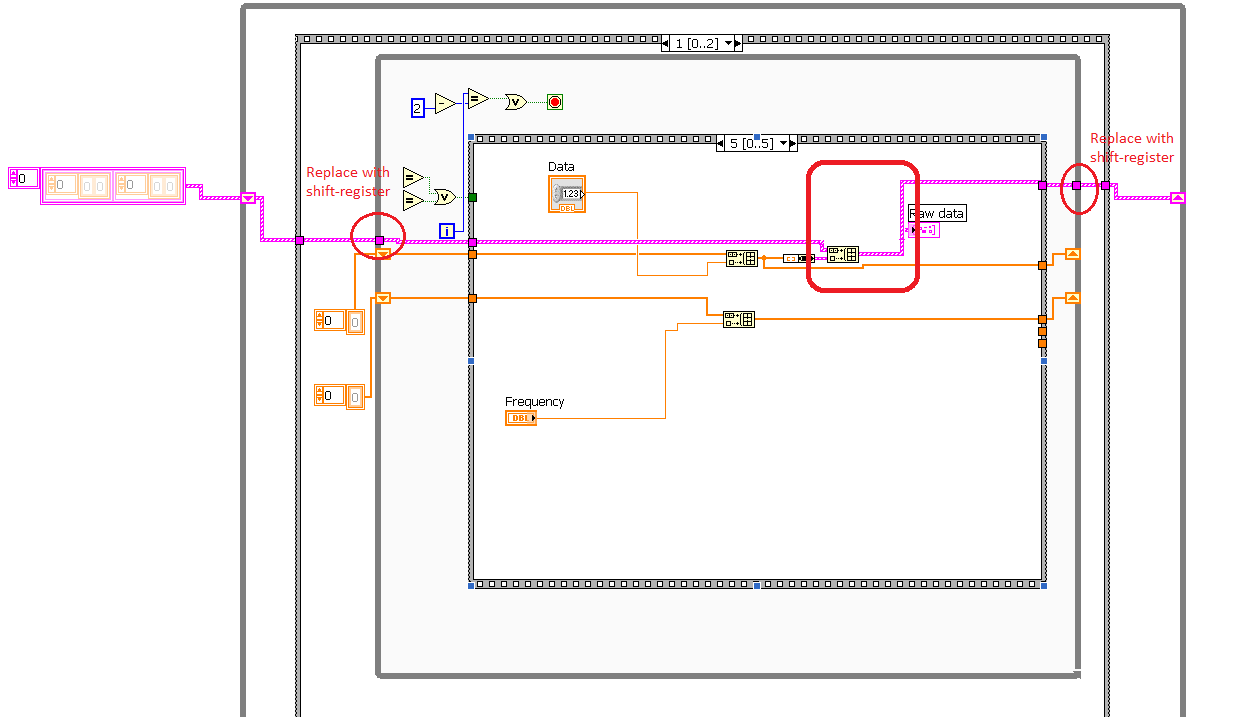Viewport: 1253px width, 717px height.
Task: Click index stepper of pink cluster array constant
Action: 13,178
